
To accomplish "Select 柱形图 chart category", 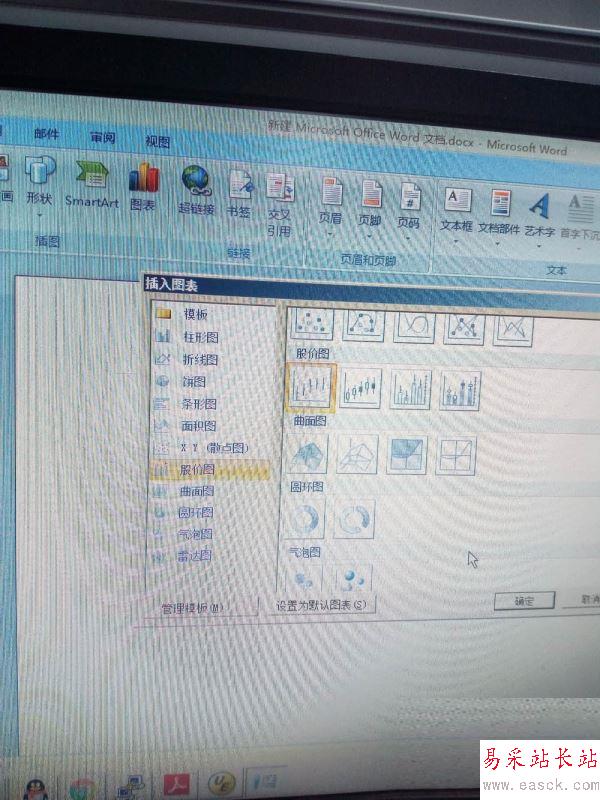I will [213, 336].
